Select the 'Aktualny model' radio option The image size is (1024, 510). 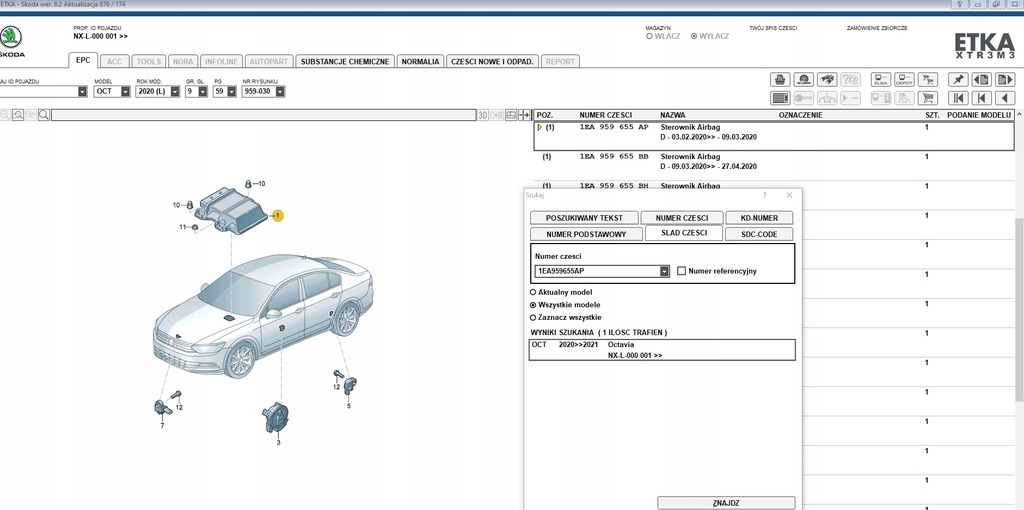pyautogui.click(x=533, y=292)
